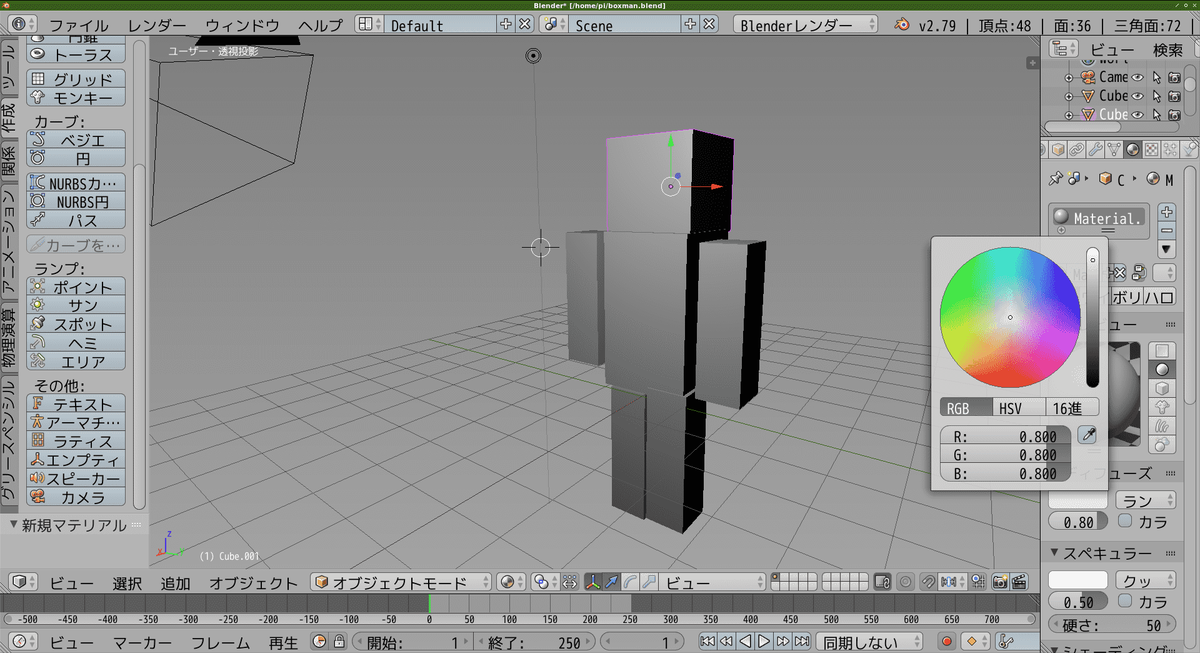Add a Bezier curve (ベジエ)
Screen dimensions: 1200x653
pos(76,140)
